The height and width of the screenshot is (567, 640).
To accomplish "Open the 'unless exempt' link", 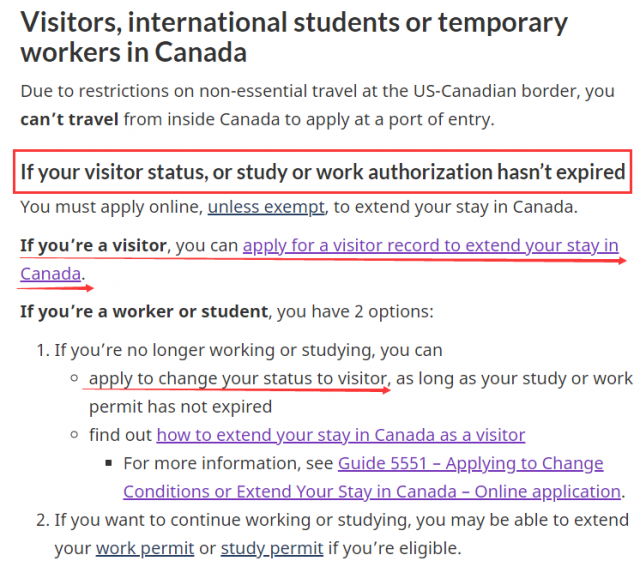I will [266, 207].
